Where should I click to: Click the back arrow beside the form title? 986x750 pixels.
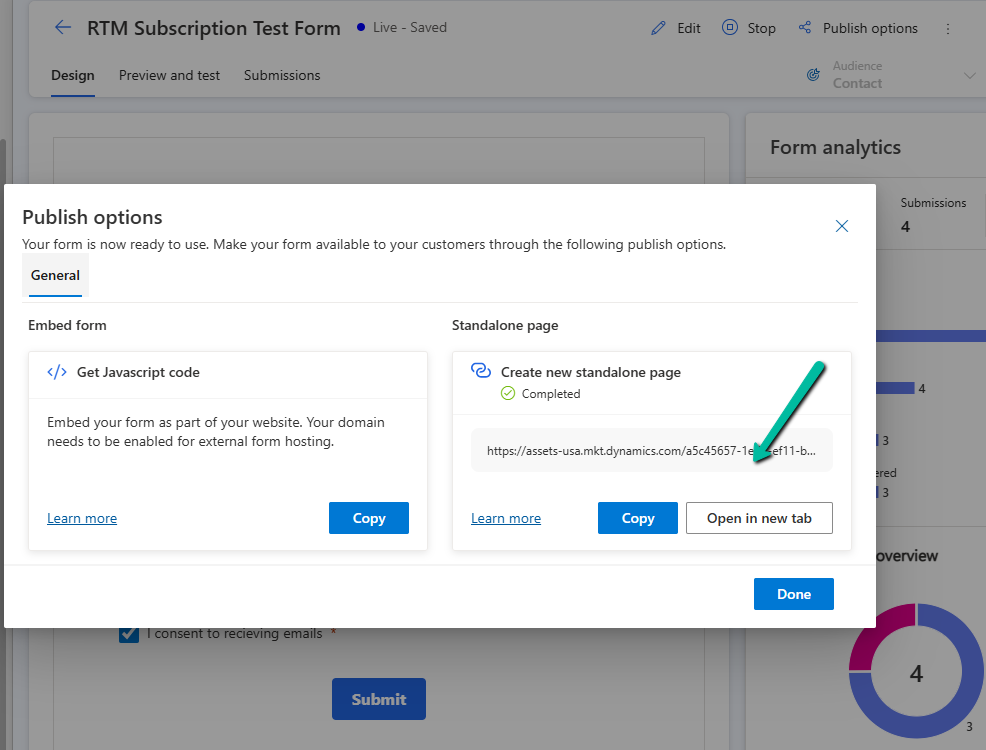63,27
